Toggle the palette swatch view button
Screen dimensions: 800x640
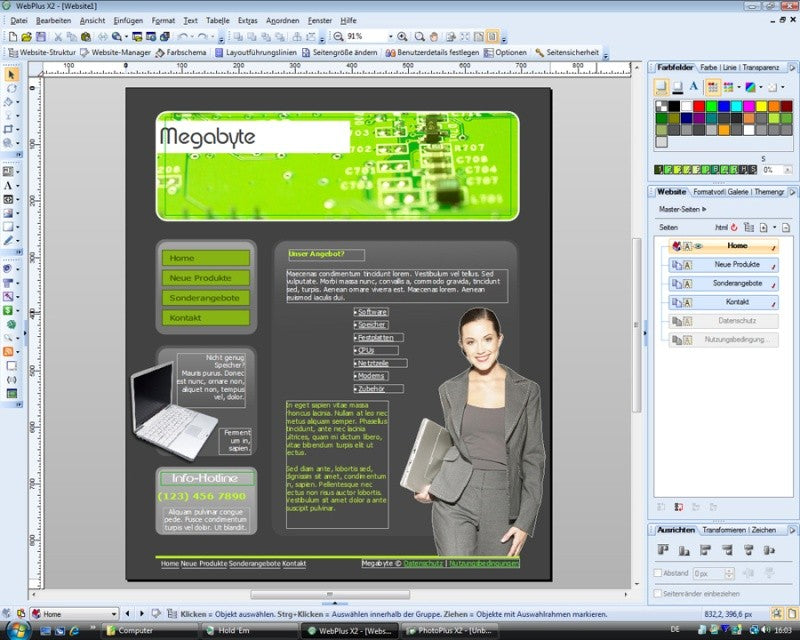tap(712, 87)
